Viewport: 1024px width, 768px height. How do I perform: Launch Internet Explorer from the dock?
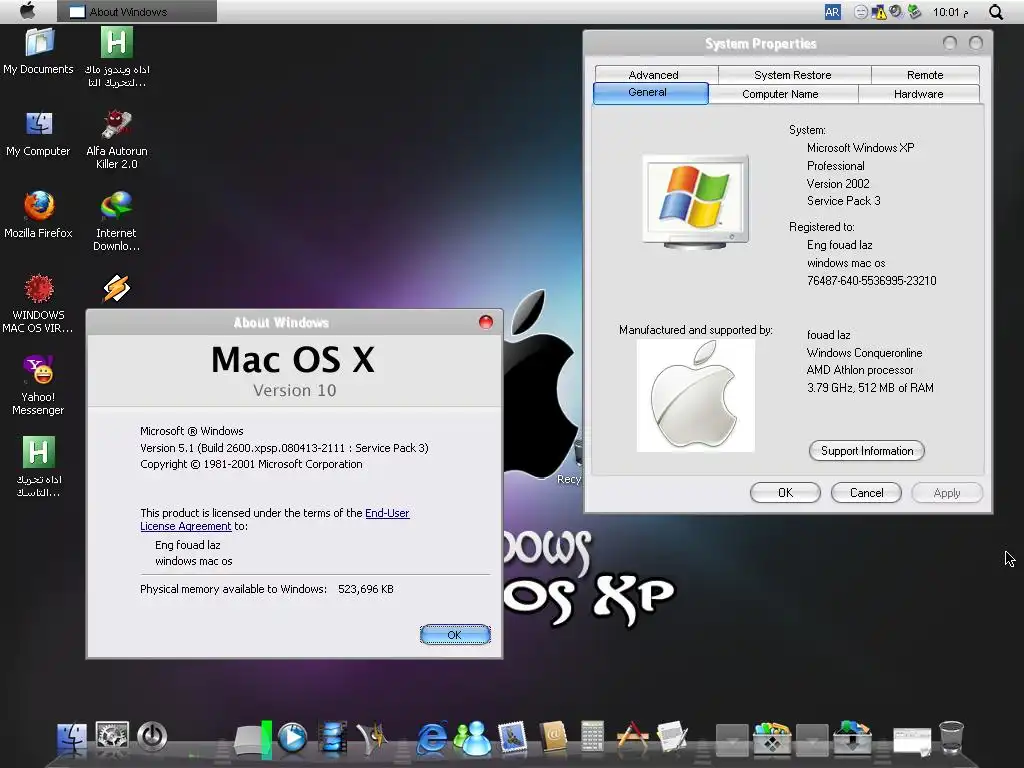coord(432,739)
